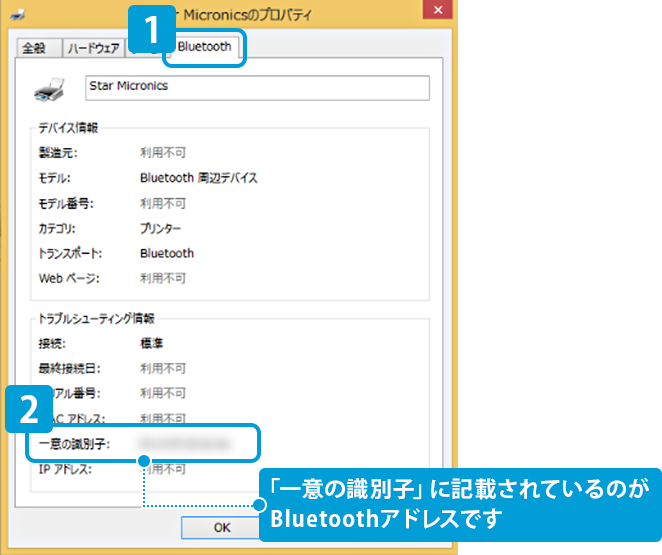
Task: Click the Micronicsのプロパティ window title
Action: click(247, 15)
